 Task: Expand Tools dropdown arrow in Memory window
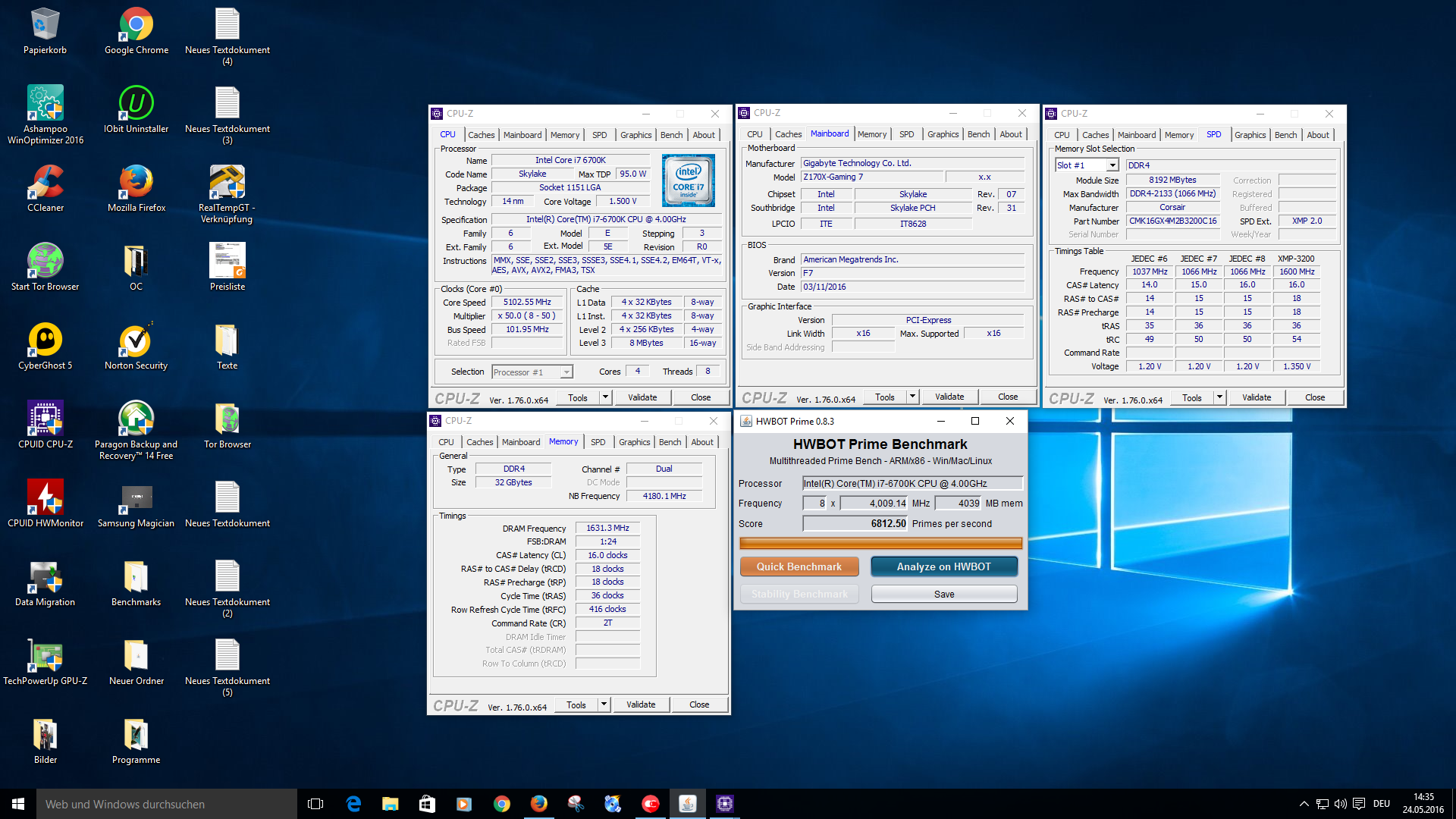pos(604,704)
